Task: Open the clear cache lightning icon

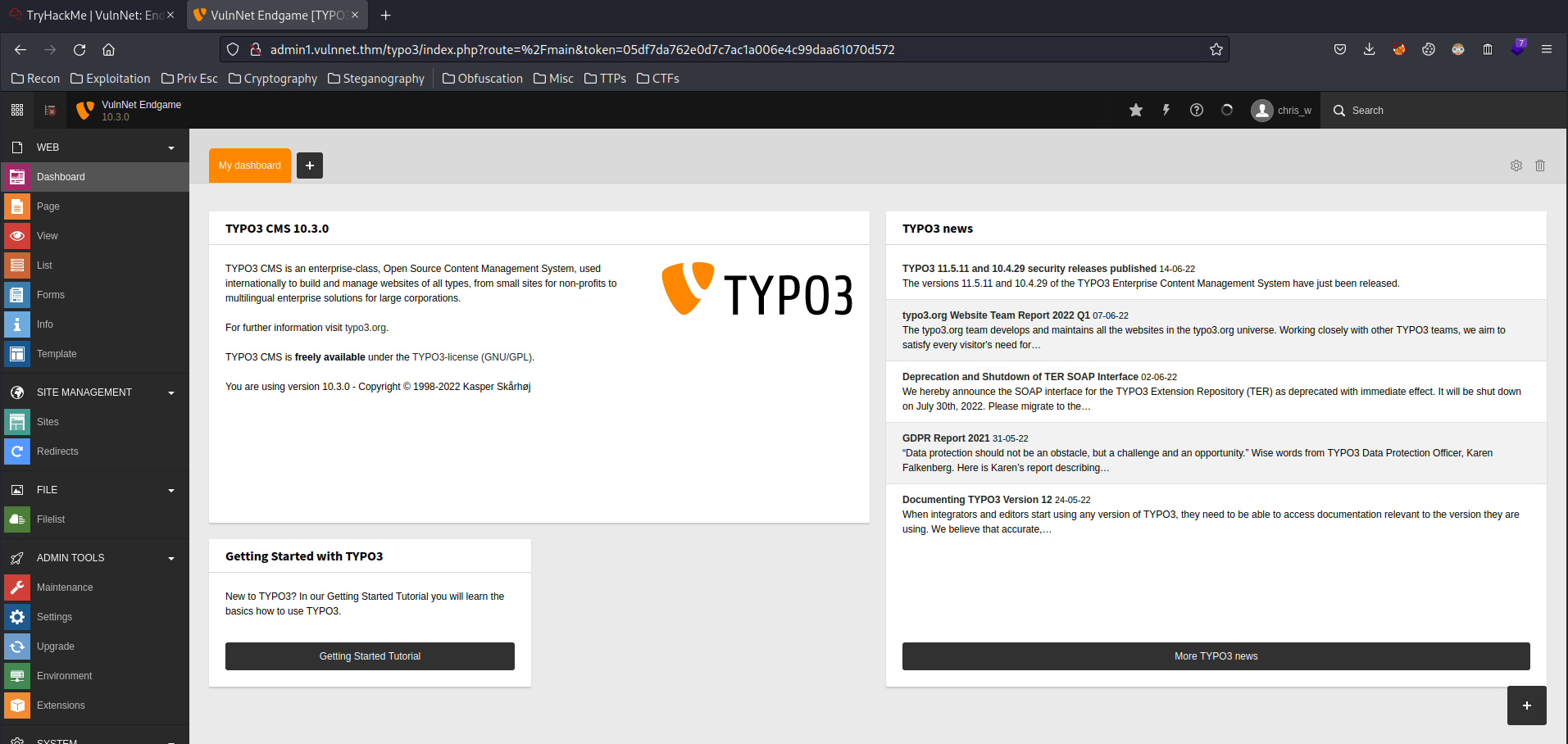Action: (x=1166, y=110)
